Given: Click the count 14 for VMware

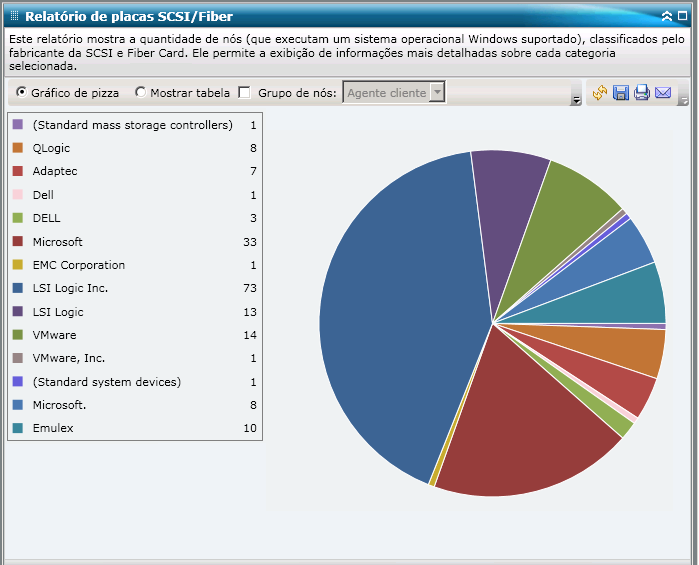Looking at the screenshot, I should pos(250,335).
